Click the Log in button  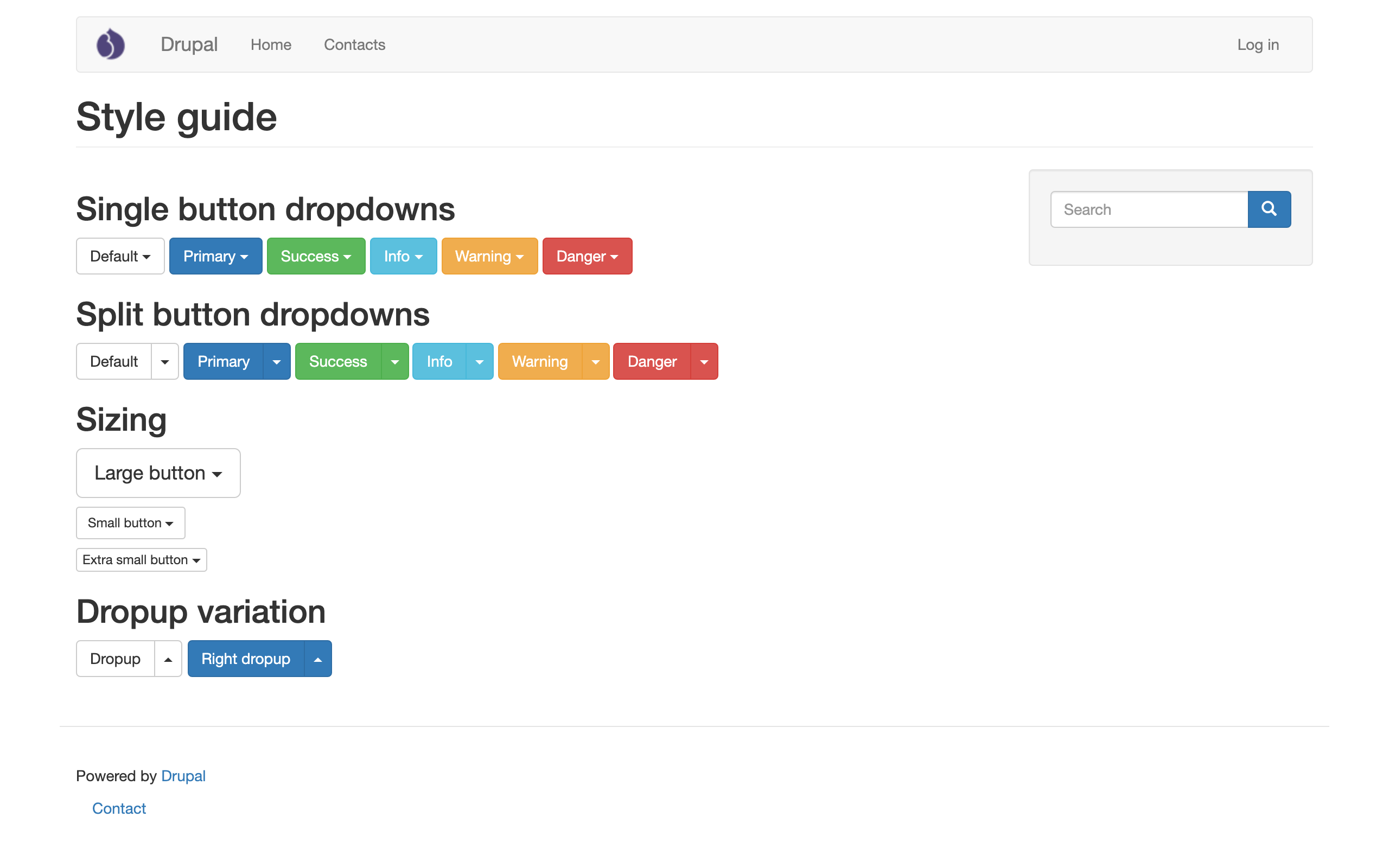point(1257,44)
